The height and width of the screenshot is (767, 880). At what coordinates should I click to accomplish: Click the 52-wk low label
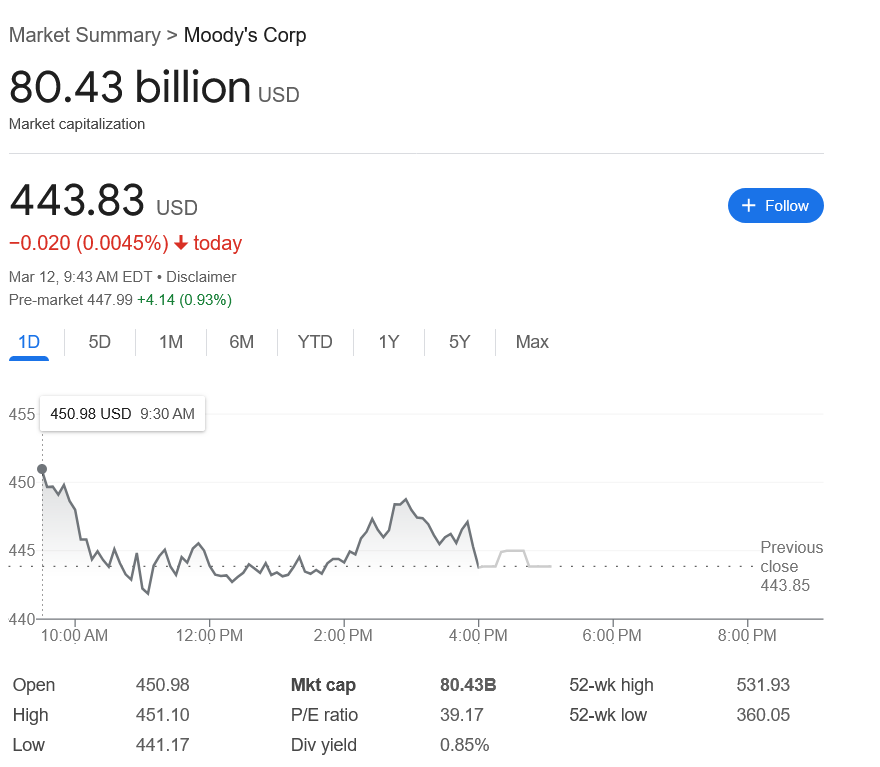pyautogui.click(x=608, y=715)
